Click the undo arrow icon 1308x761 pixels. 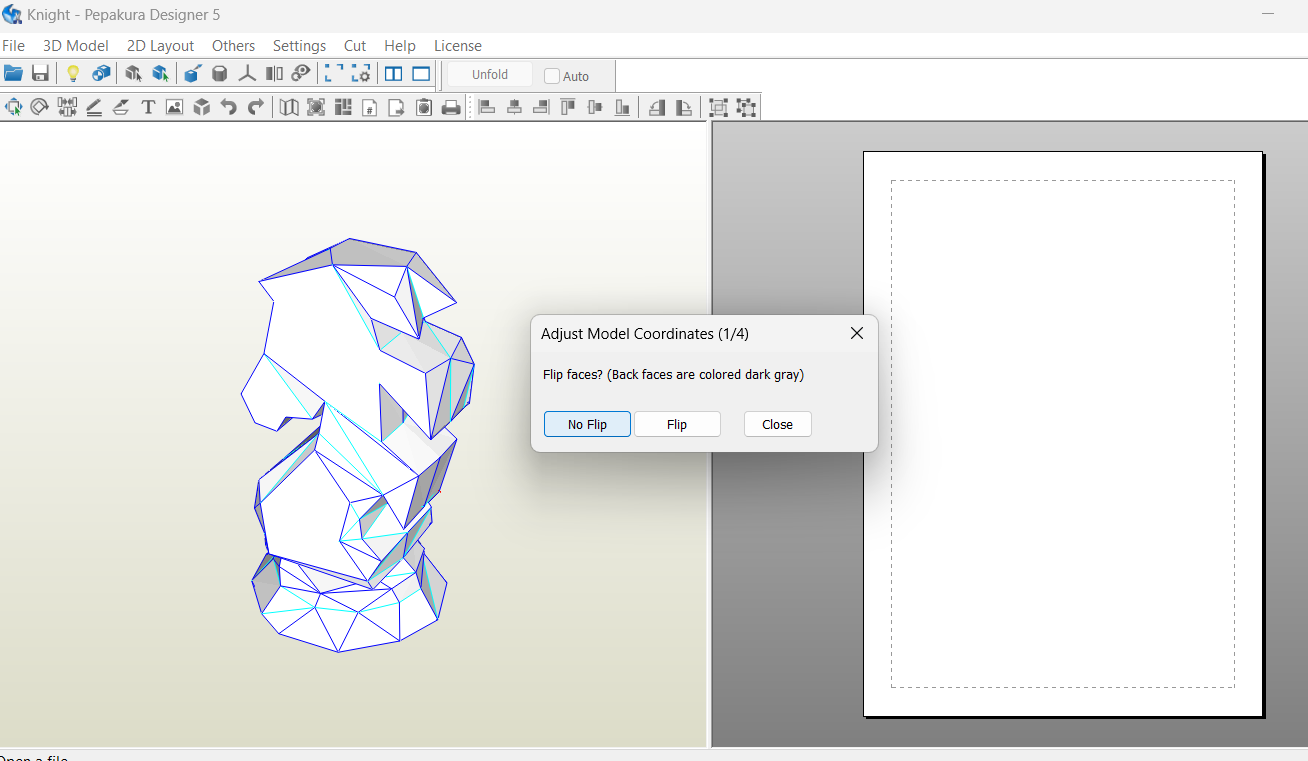(229, 107)
